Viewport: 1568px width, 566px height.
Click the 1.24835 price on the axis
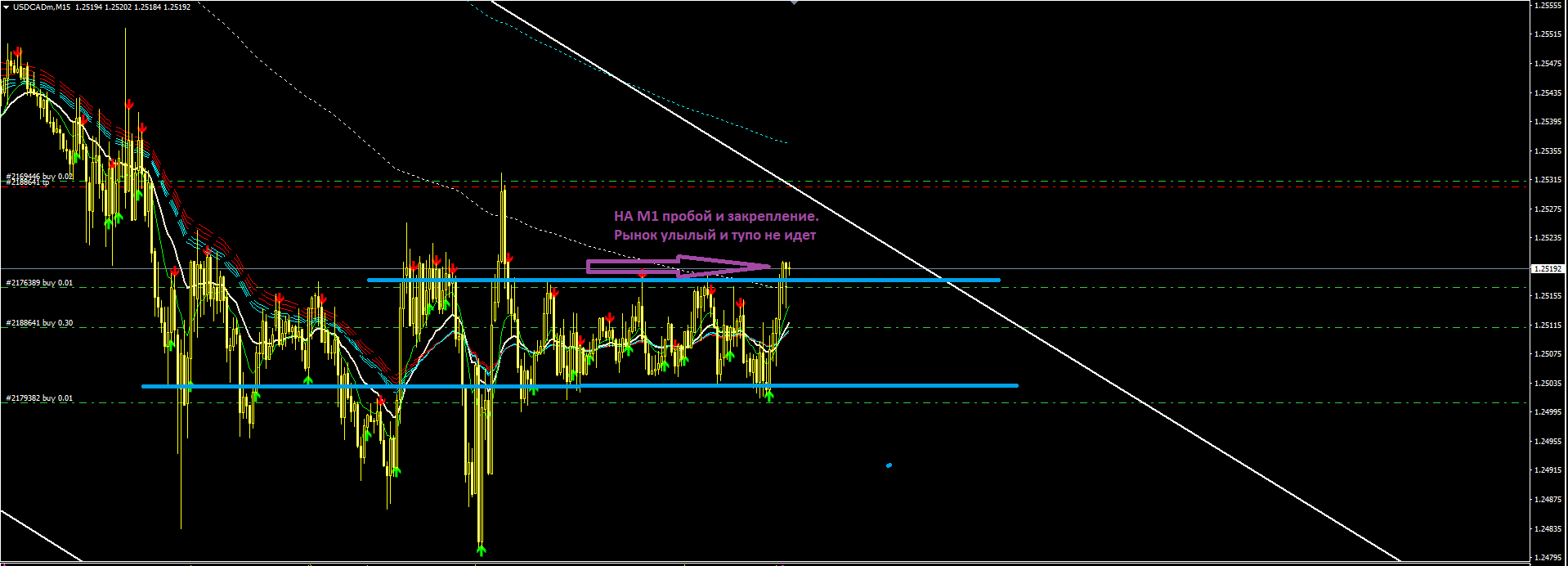click(1548, 528)
